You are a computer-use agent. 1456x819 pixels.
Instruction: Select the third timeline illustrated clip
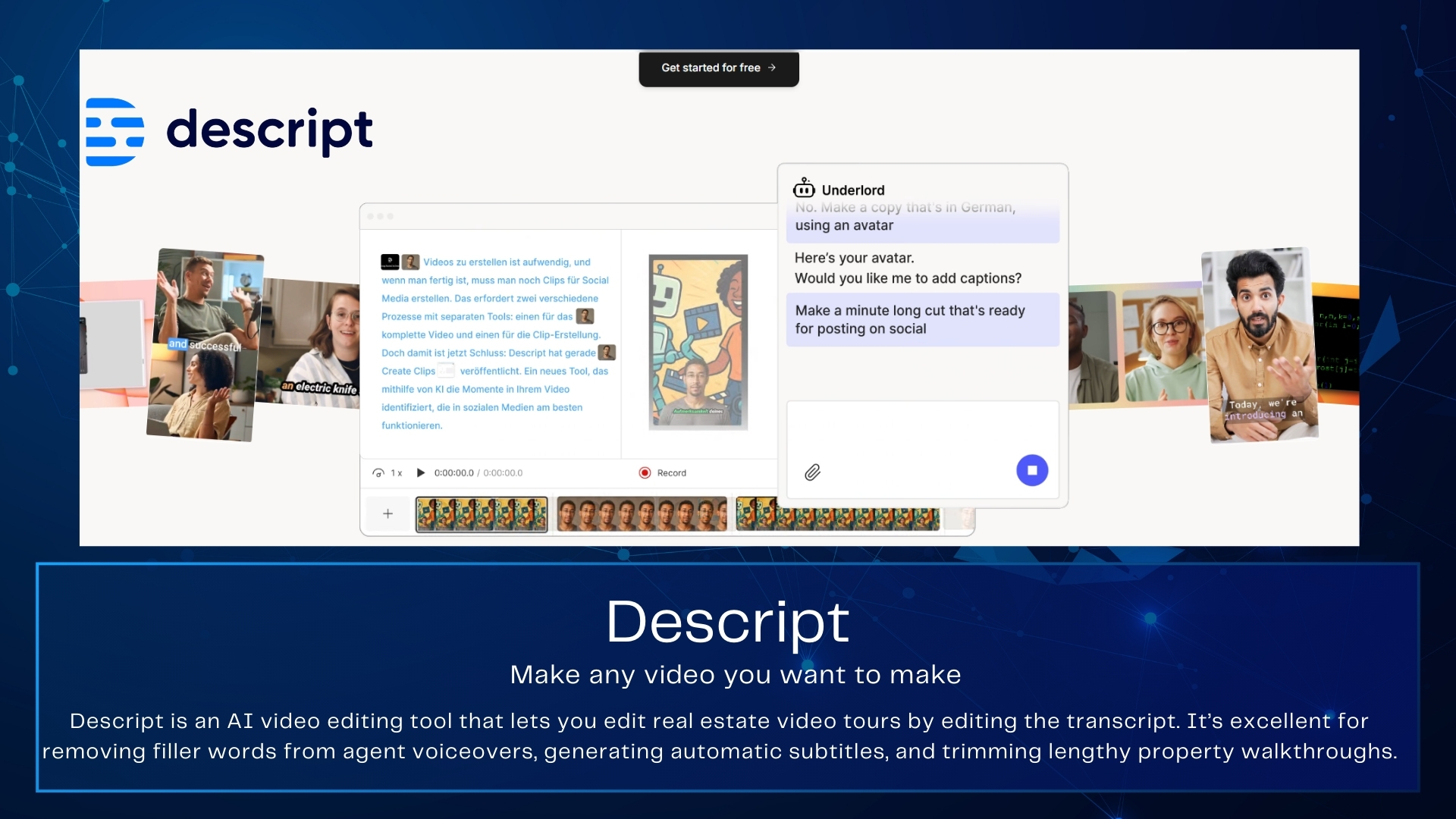837,514
